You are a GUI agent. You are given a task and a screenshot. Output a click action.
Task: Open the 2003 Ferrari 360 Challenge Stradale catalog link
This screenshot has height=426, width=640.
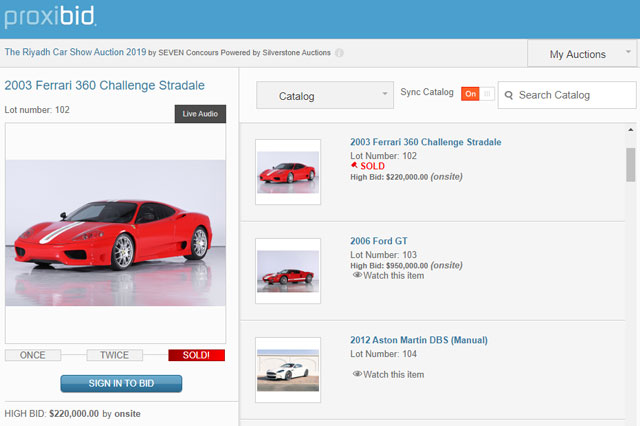[x=426, y=142]
